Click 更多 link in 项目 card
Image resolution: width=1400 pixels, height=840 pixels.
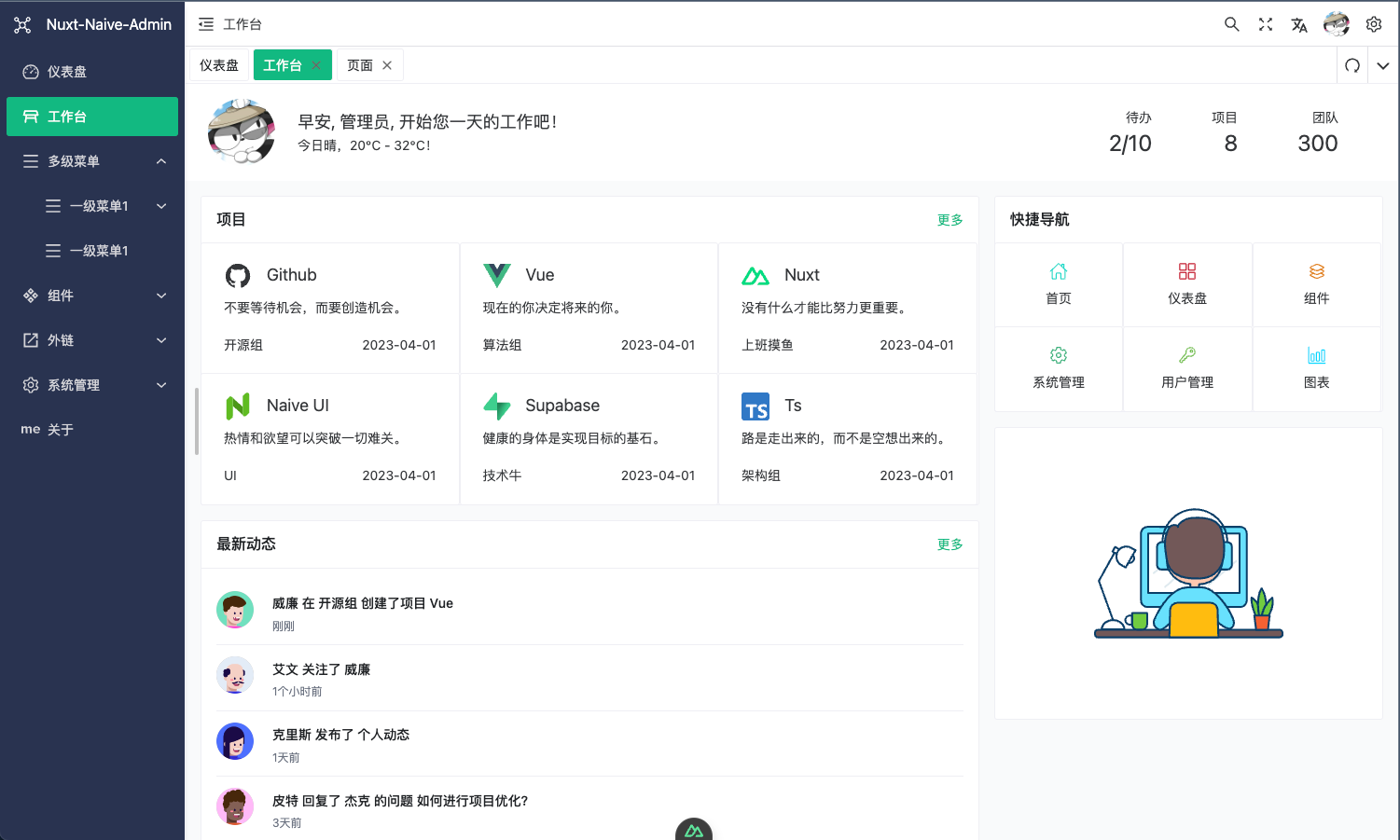click(950, 220)
